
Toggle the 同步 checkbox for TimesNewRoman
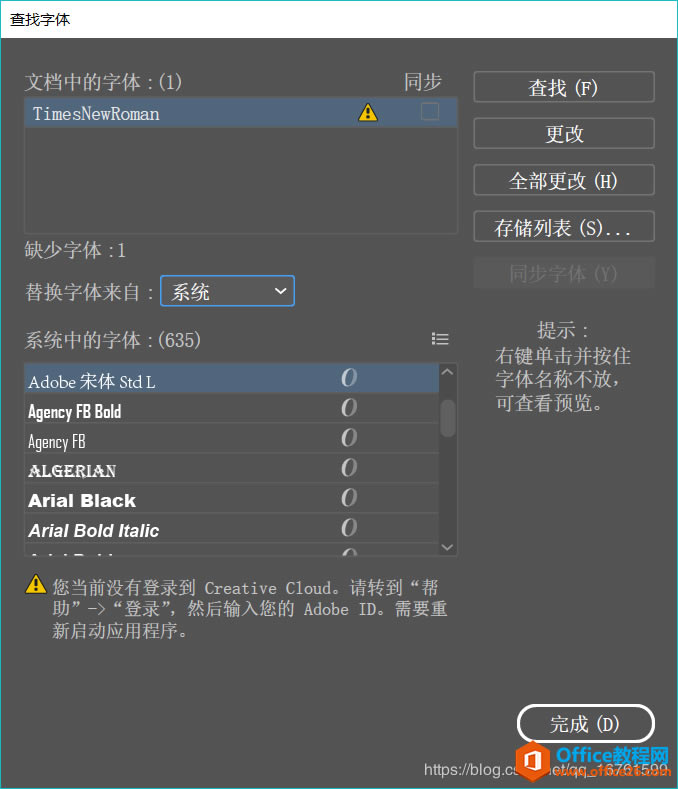pyautogui.click(x=430, y=112)
